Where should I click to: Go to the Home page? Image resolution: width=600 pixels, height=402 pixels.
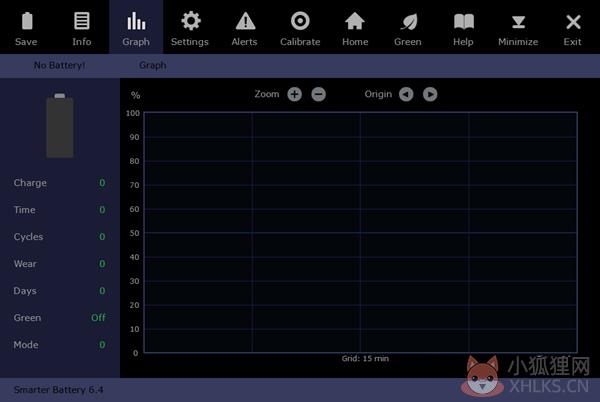pyautogui.click(x=355, y=28)
